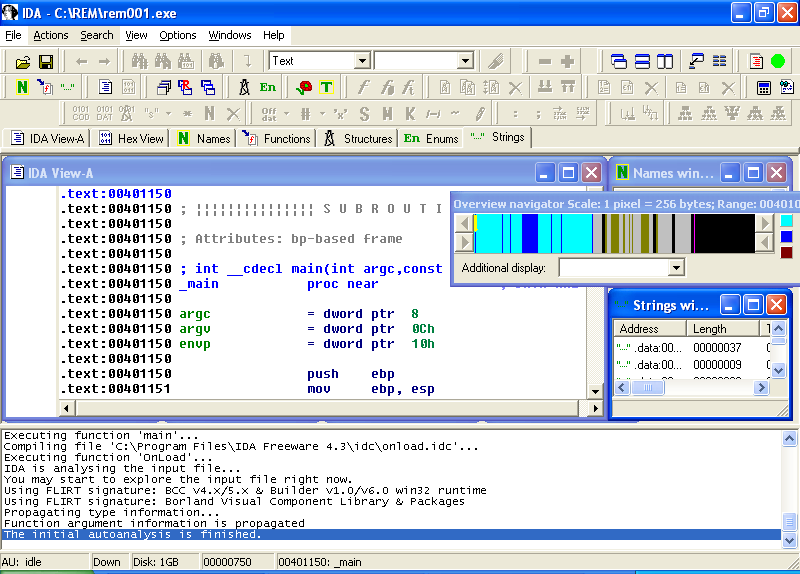Select string row with length 00000037

pos(692,347)
